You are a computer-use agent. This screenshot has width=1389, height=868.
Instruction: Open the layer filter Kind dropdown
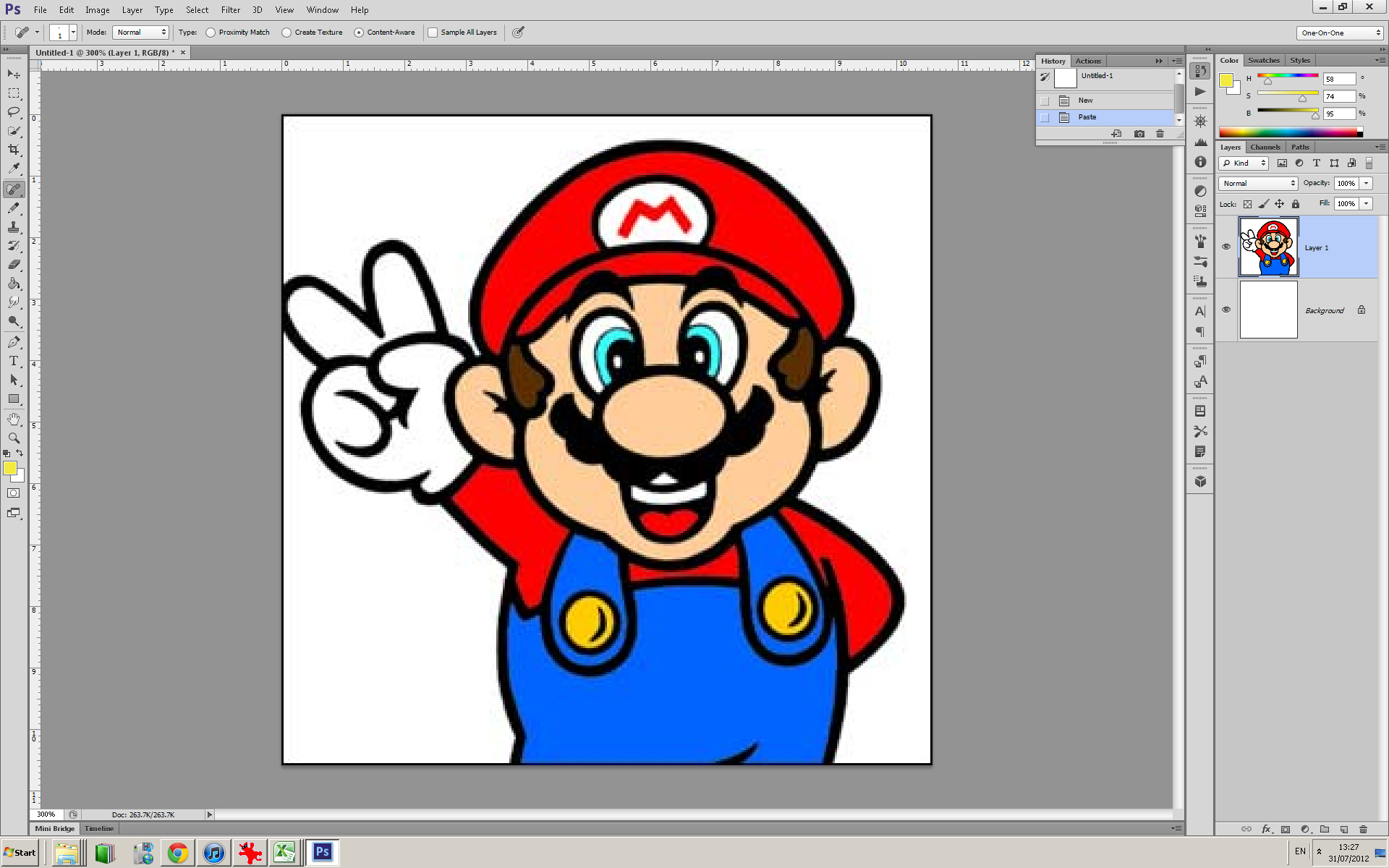[1244, 163]
